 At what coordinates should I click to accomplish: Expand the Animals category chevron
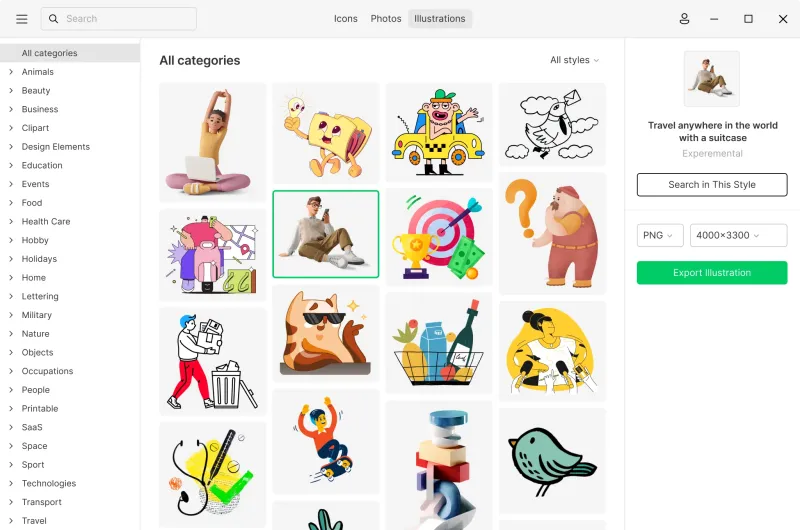[x=11, y=72]
